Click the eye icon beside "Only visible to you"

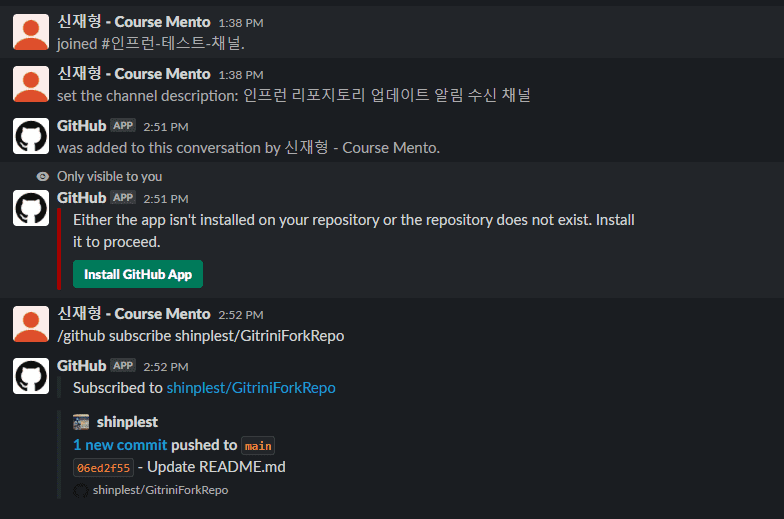pyautogui.click(x=42, y=176)
